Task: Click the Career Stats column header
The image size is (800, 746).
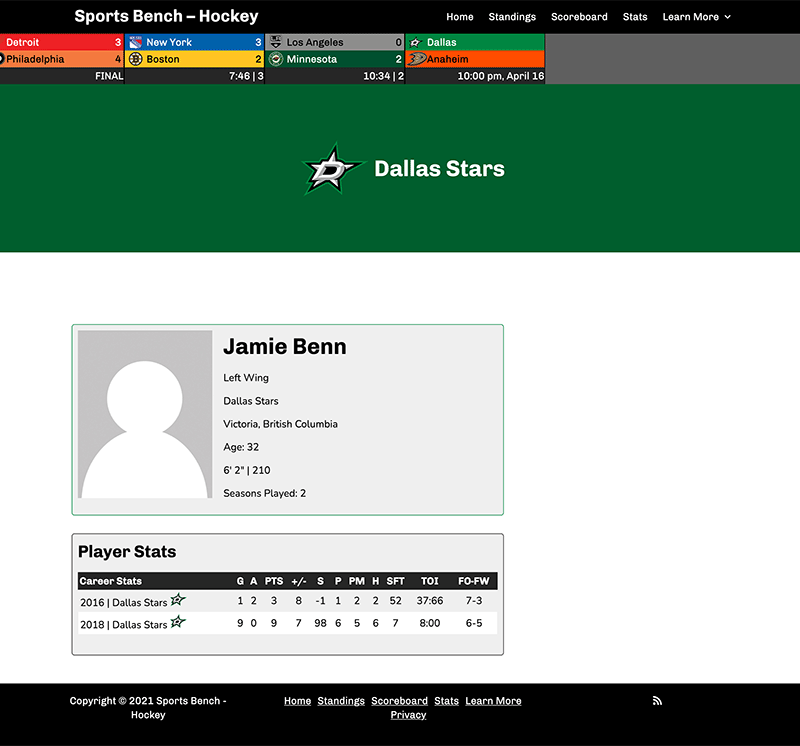Action: click(x=111, y=581)
